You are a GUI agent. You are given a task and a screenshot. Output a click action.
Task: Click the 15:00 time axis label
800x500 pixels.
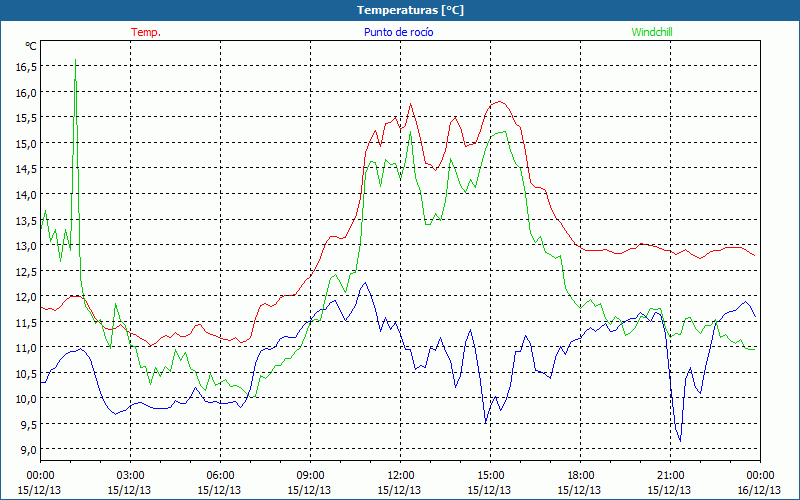[x=490, y=476]
